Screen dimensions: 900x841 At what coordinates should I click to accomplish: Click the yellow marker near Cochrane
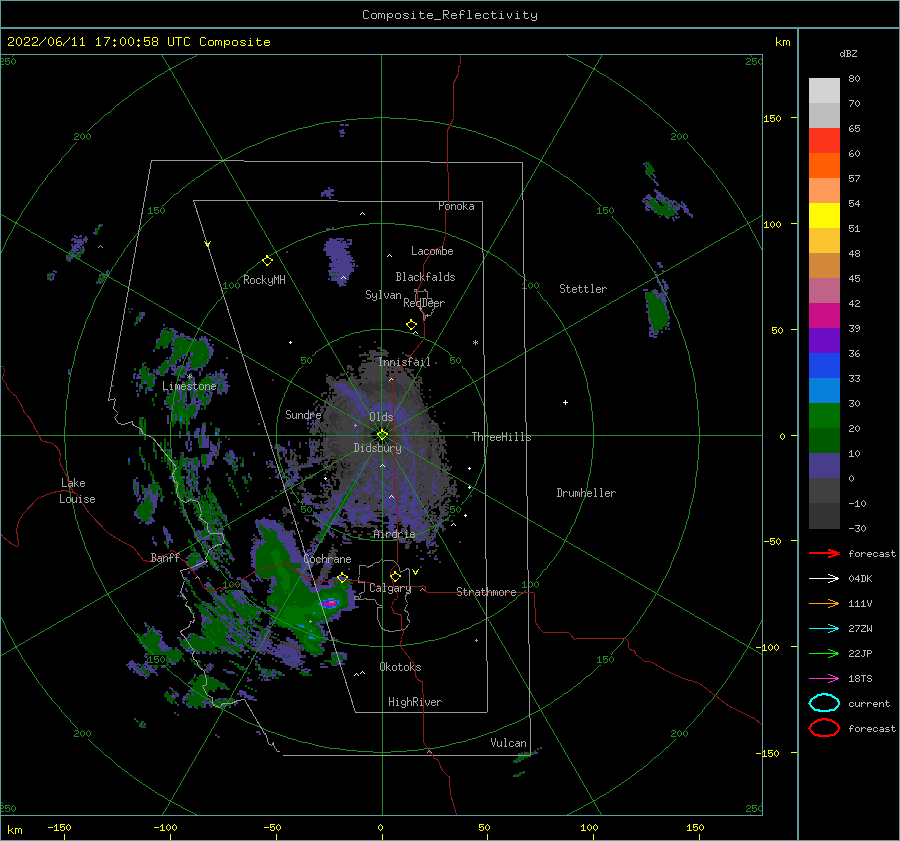pyautogui.click(x=342, y=577)
